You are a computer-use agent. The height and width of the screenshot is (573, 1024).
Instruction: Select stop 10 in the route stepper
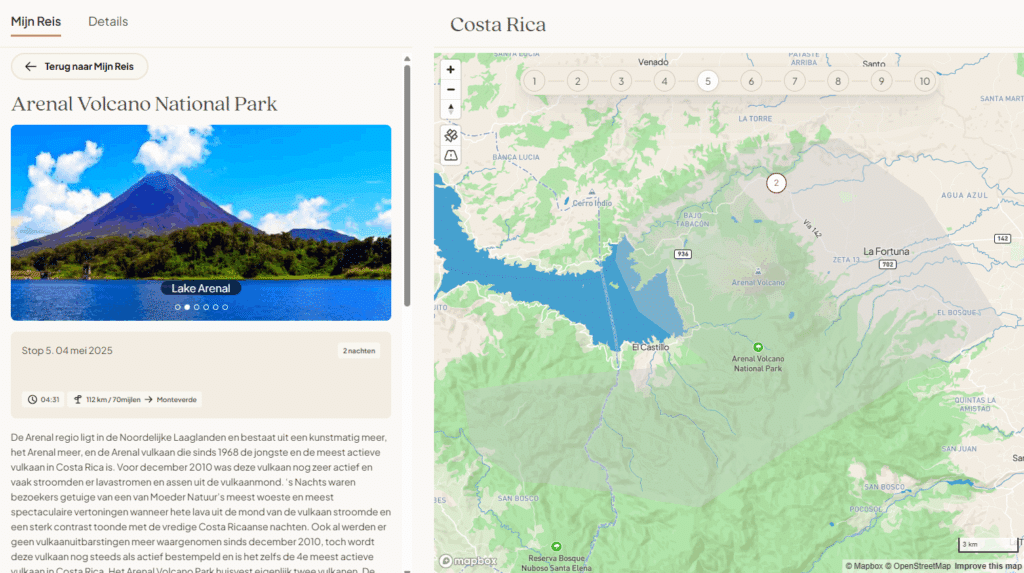(x=924, y=81)
